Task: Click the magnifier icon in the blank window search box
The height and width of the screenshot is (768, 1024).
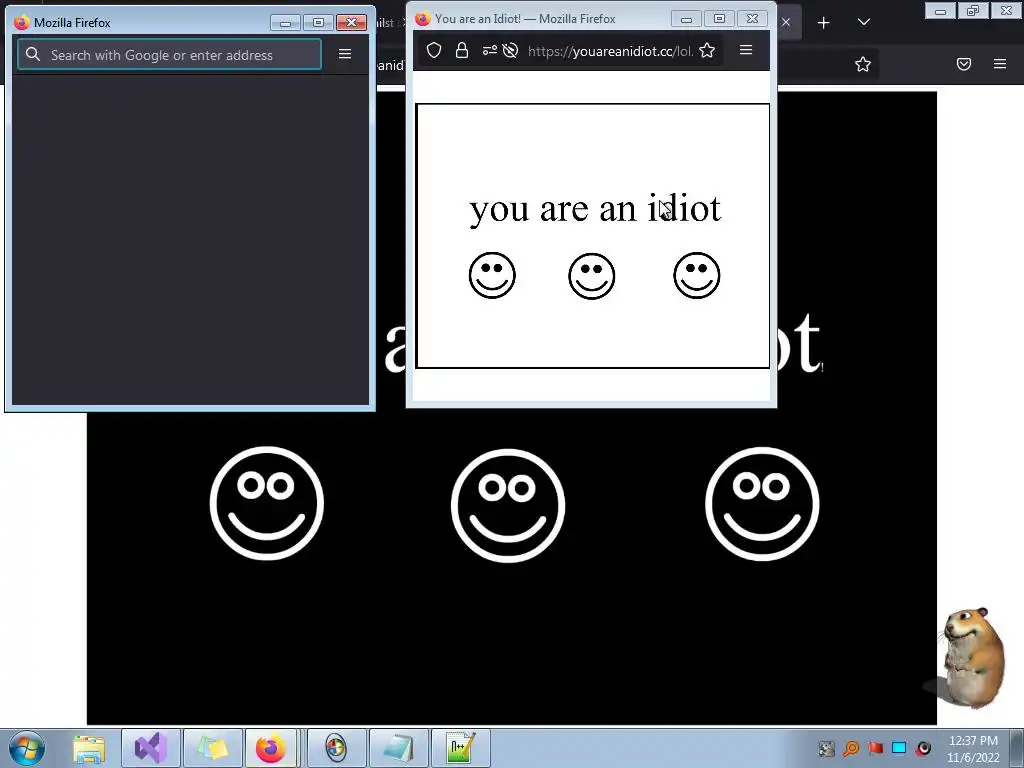Action: coord(33,55)
